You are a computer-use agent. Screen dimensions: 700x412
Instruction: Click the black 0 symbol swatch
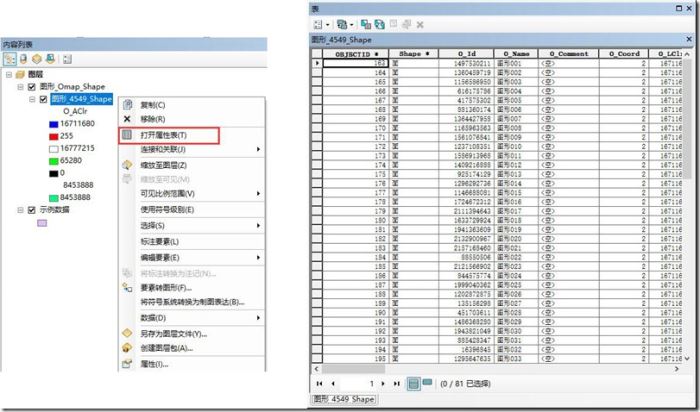pyautogui.click(x=54, y=173)
